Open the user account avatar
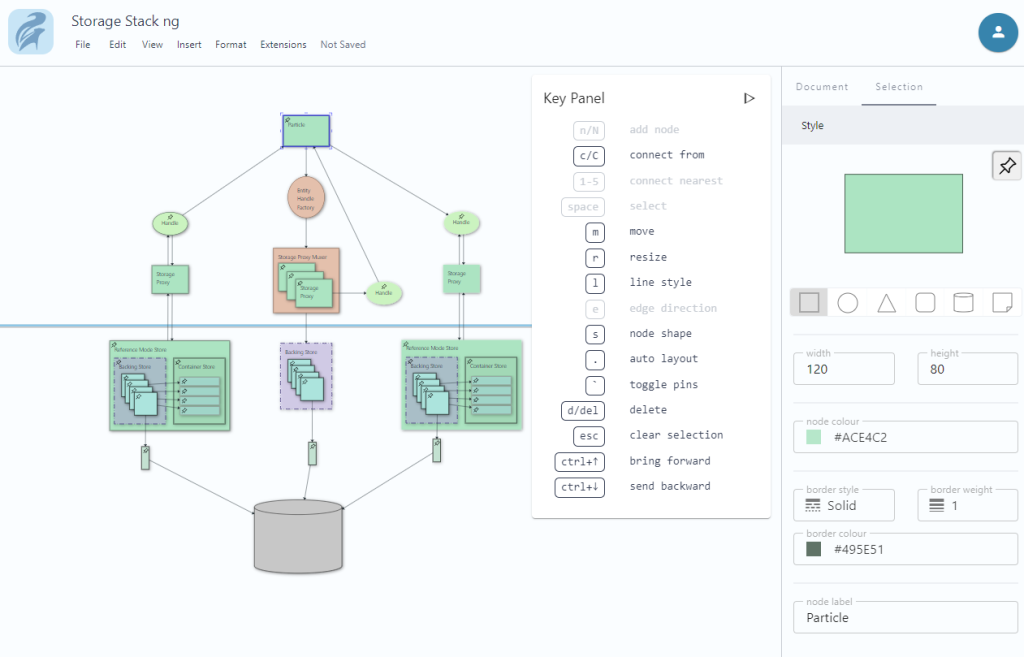Image resolution: width=1024 pixels, height=657 pixels. [997, 32]
